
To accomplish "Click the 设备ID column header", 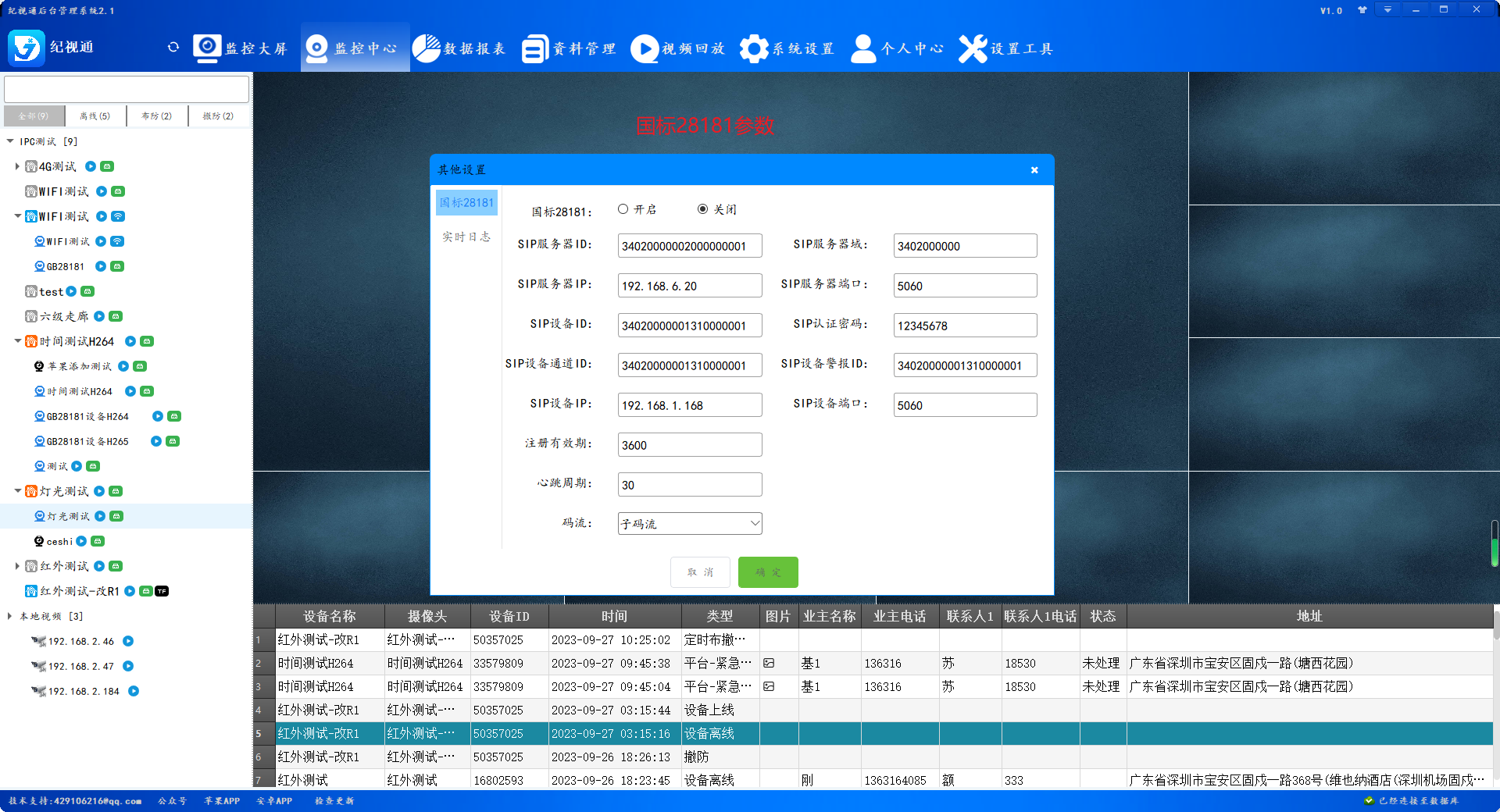I will [x=509, y=616].
